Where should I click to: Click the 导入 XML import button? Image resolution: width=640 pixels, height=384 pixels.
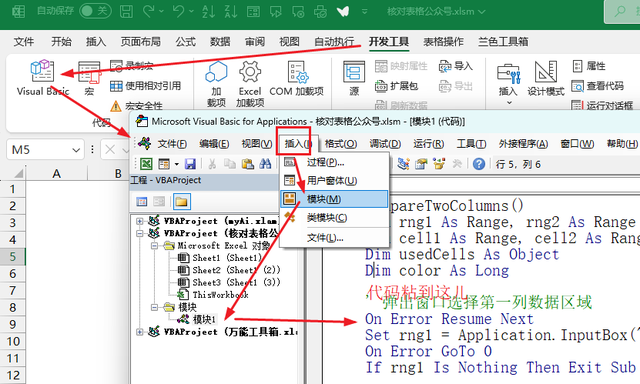pos(456,66)
